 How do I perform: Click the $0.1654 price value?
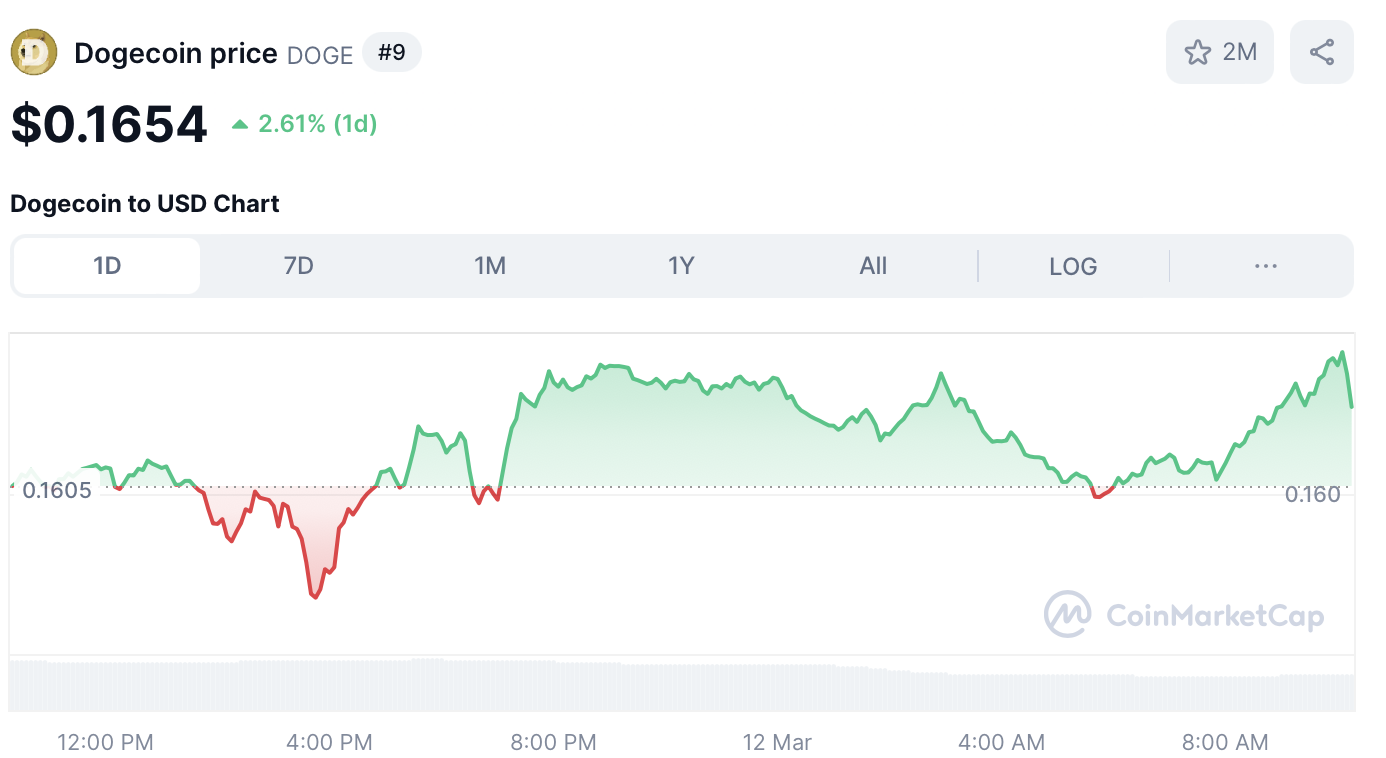pos(109,124)
